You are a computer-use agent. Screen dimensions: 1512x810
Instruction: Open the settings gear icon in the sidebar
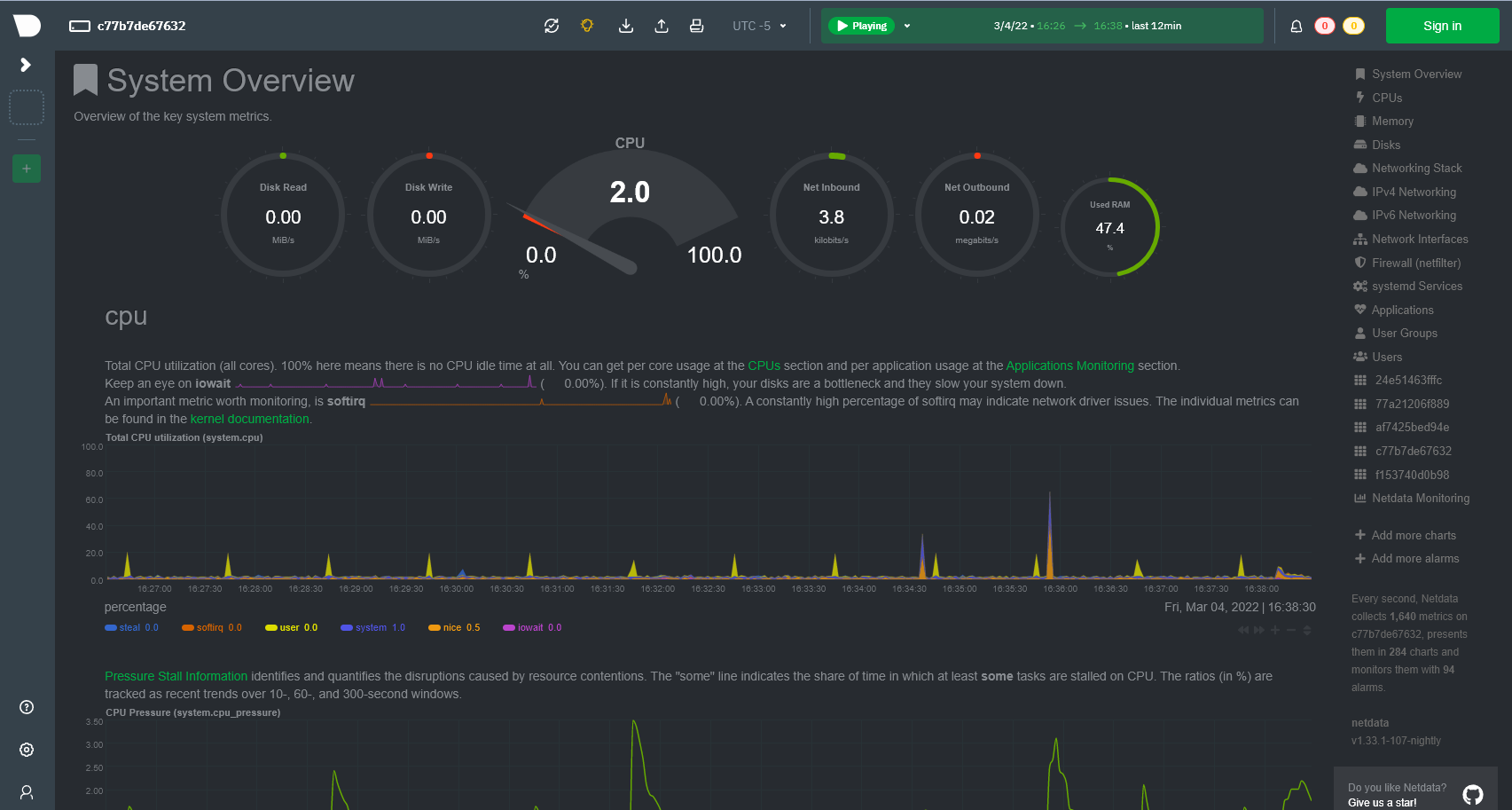coord(27,750)
